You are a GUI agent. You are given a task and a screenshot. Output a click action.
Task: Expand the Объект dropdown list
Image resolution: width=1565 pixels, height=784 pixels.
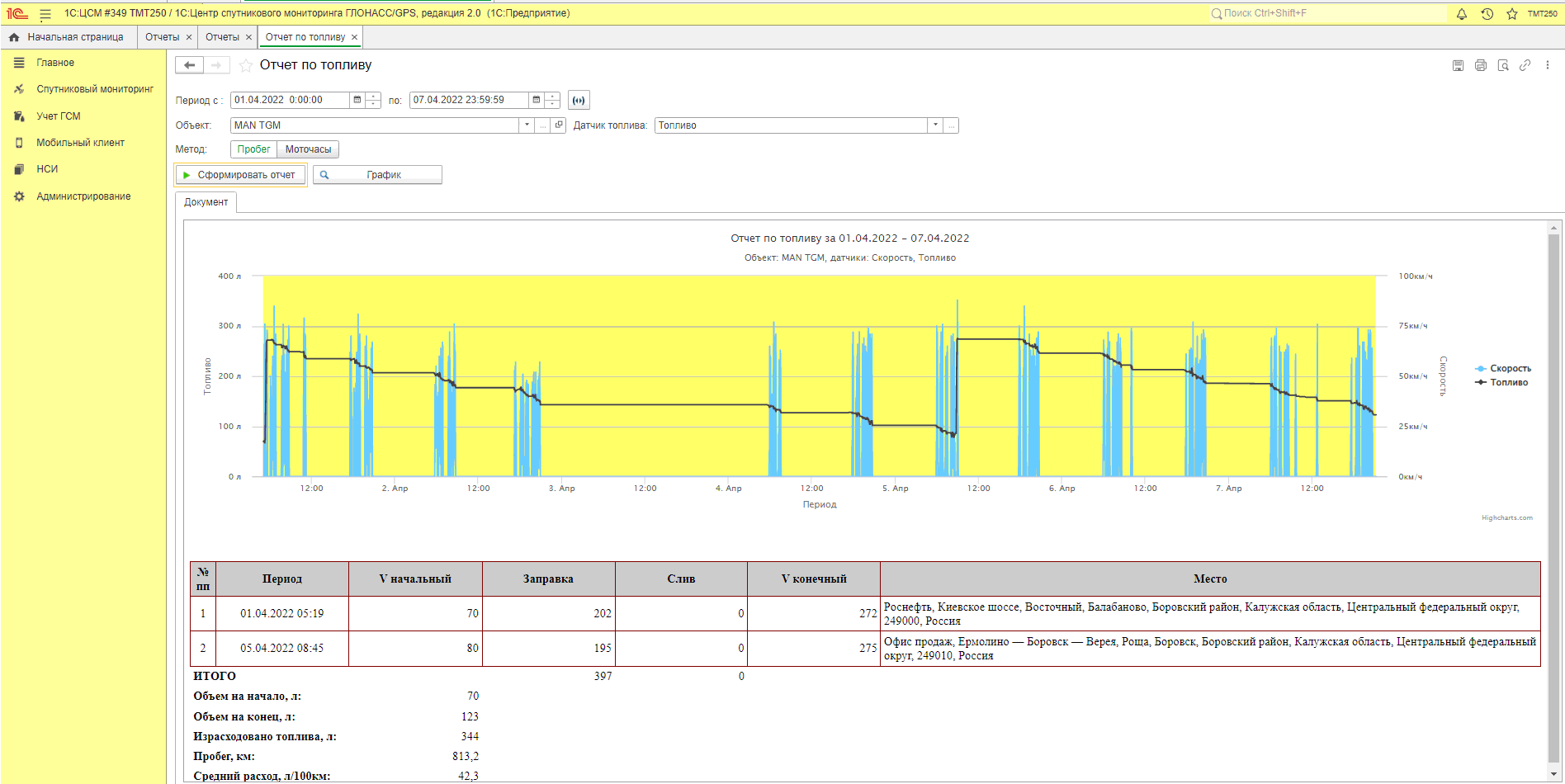point(527,125)
